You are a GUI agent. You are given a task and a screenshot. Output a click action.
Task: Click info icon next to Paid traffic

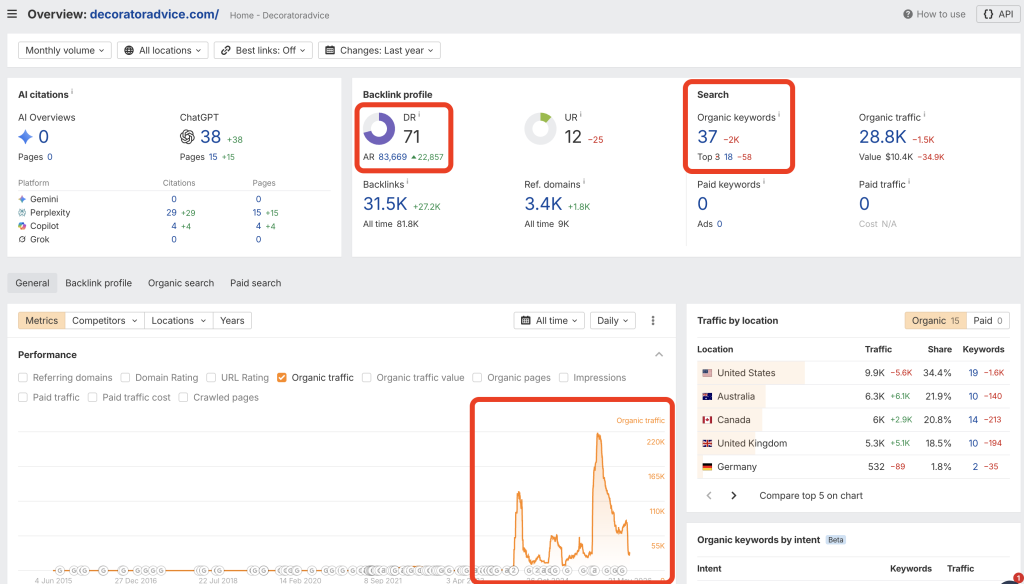coord(909,182)
